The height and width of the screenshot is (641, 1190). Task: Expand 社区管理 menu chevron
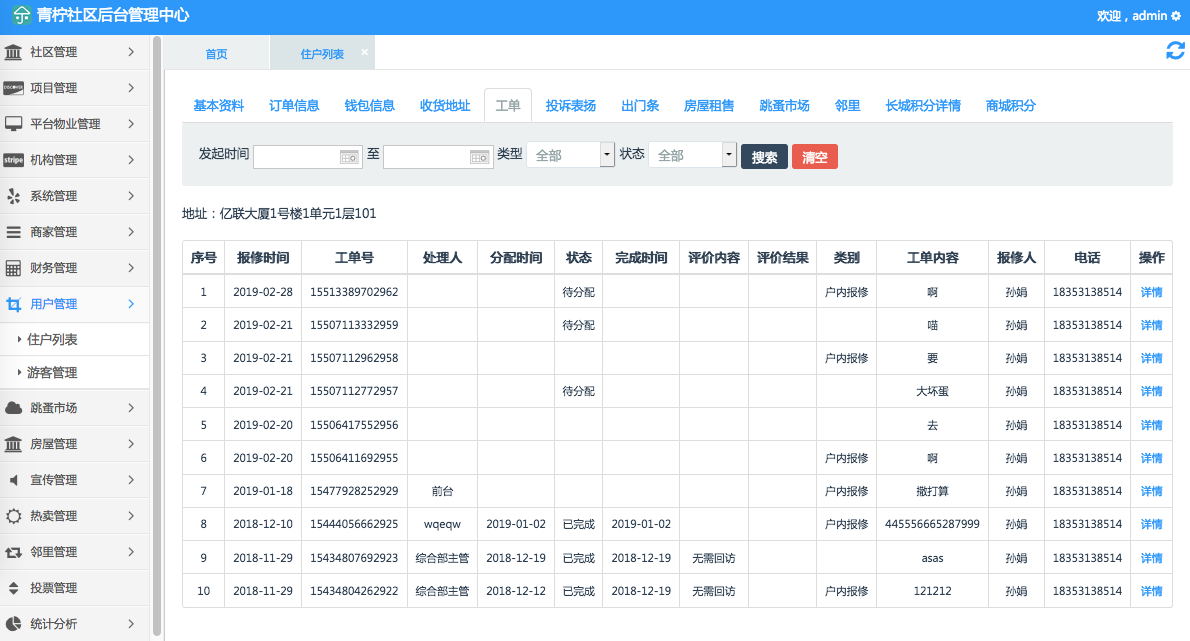coord(131,52)
